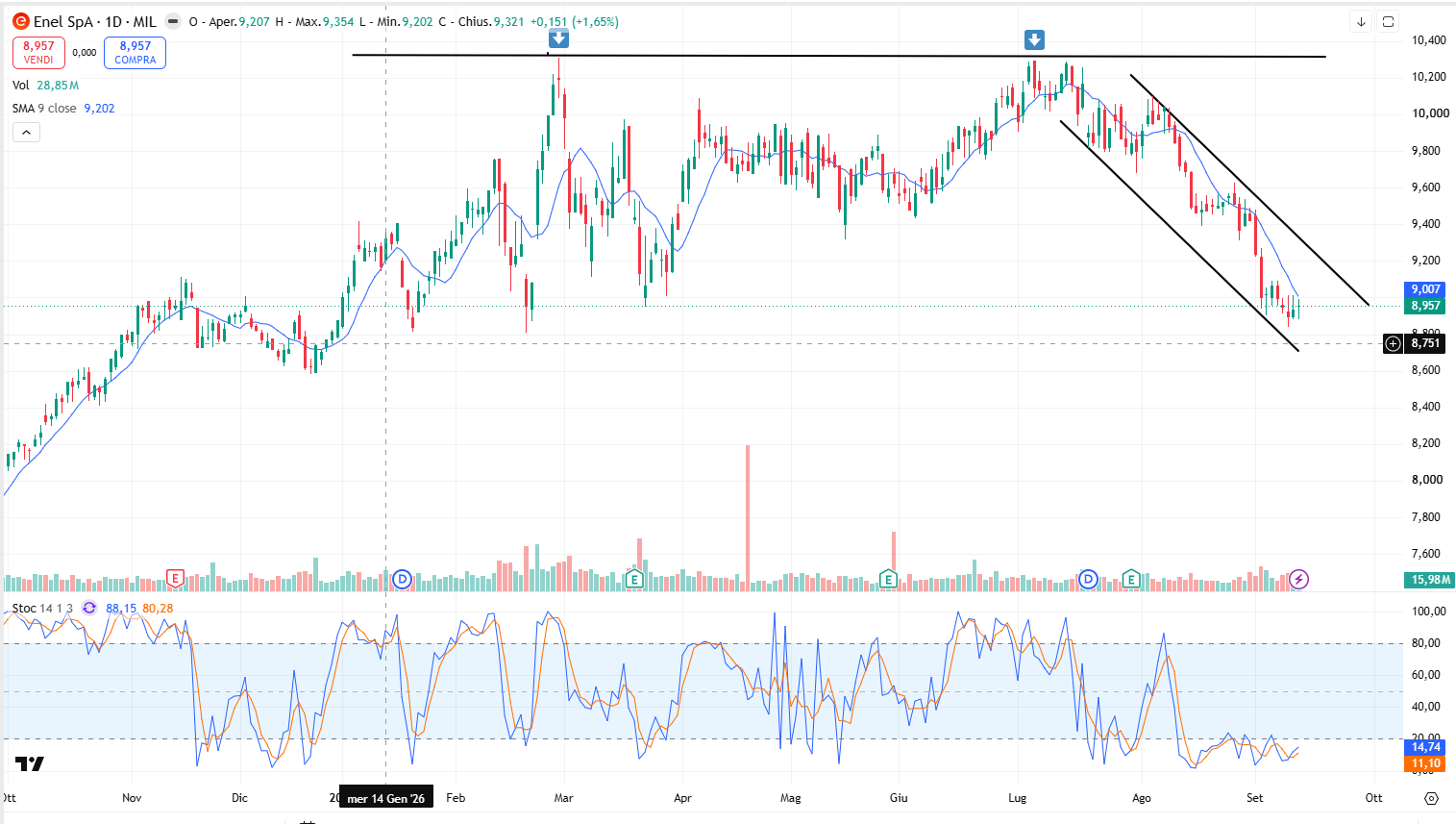The width and height of the screenshot is (1456, 824).
Task: Click the 10,400 price scale label
Action: [1429, 40]
